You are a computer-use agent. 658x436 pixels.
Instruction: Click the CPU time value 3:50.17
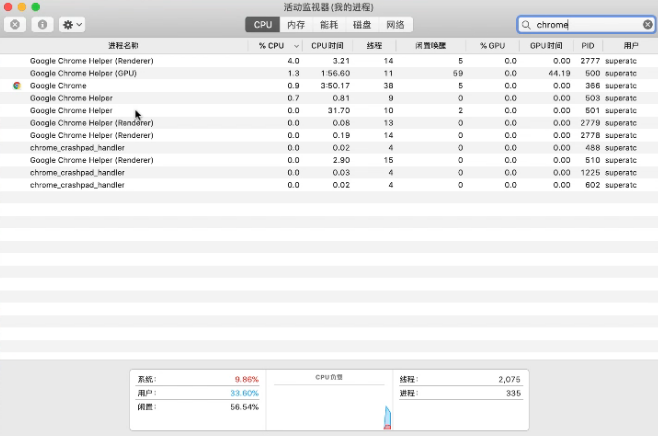pos(335,86)
